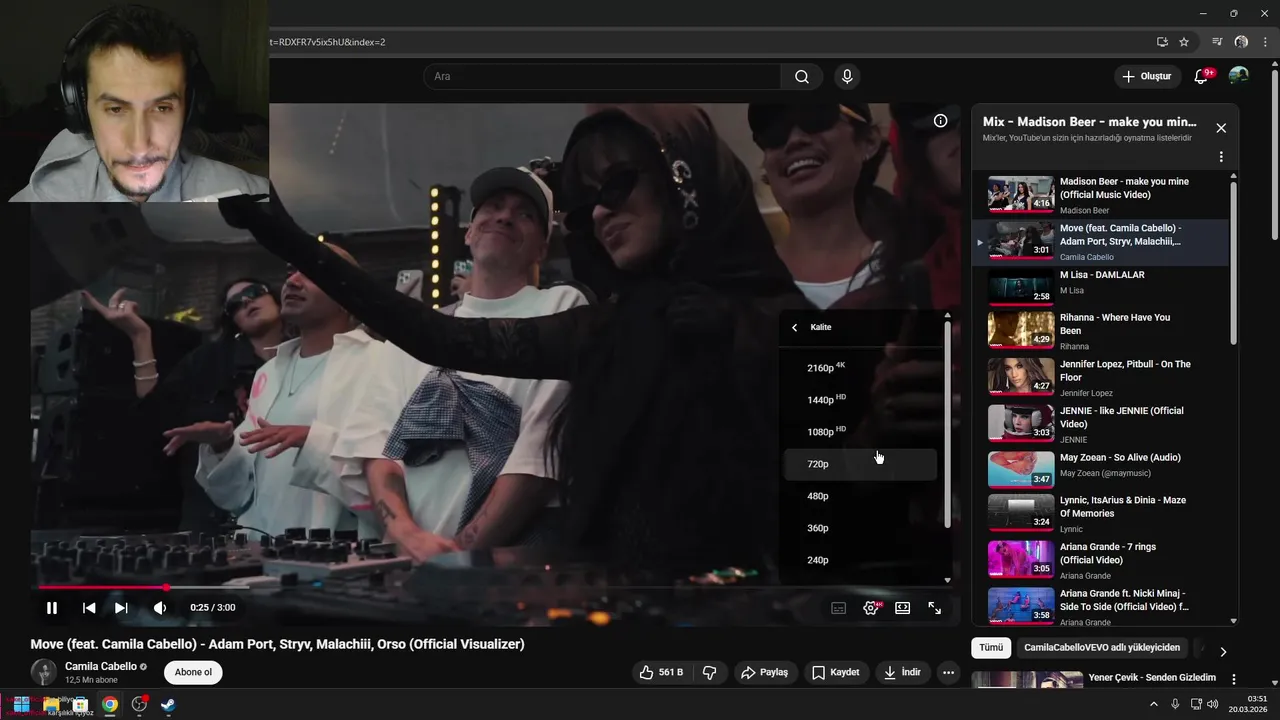Open the YouTube account avatar menu
The image size is (1280, 720).
[x=1239, y=76]
